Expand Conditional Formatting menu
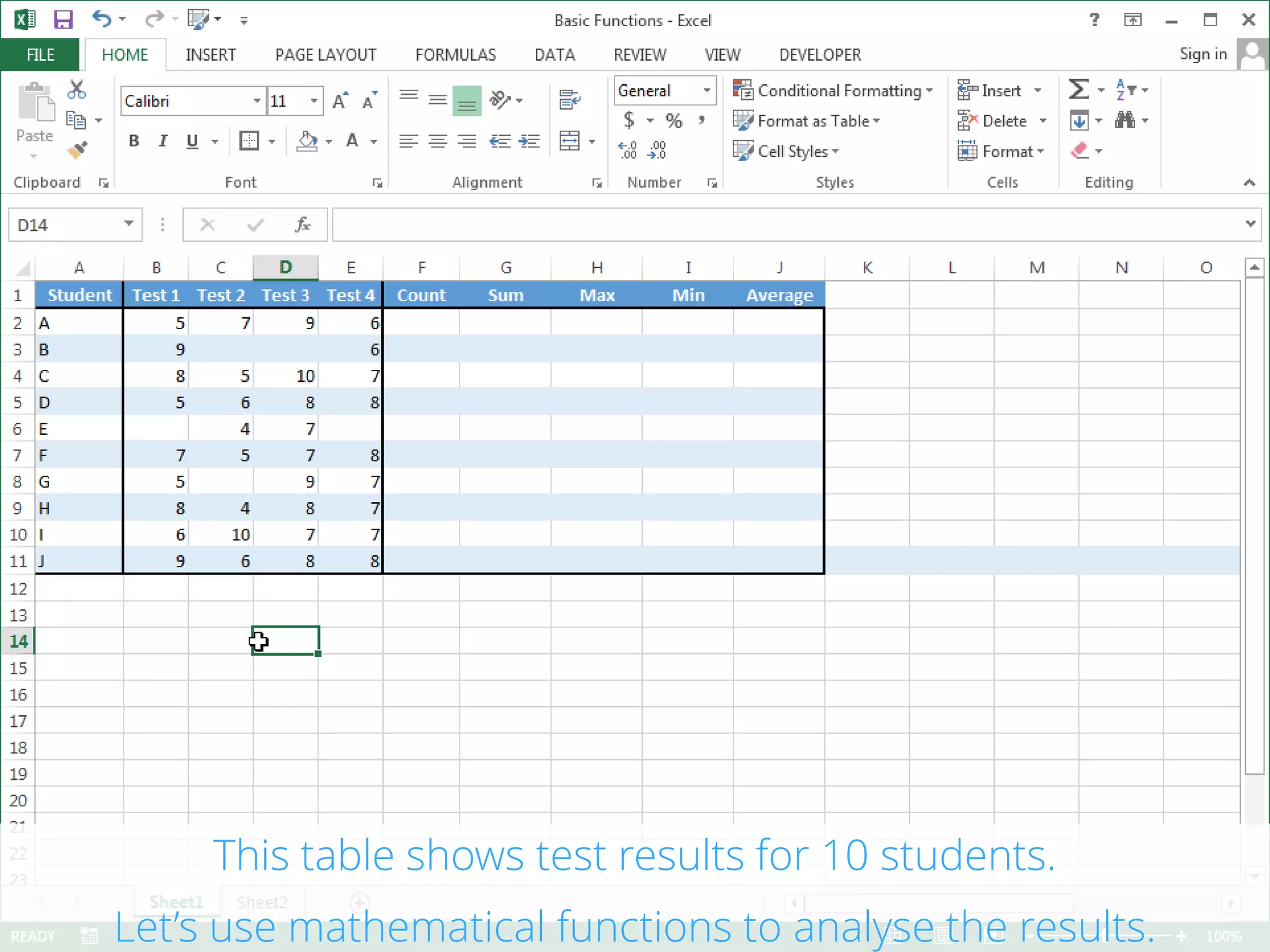1270x952 pixels. pos(833,90)
